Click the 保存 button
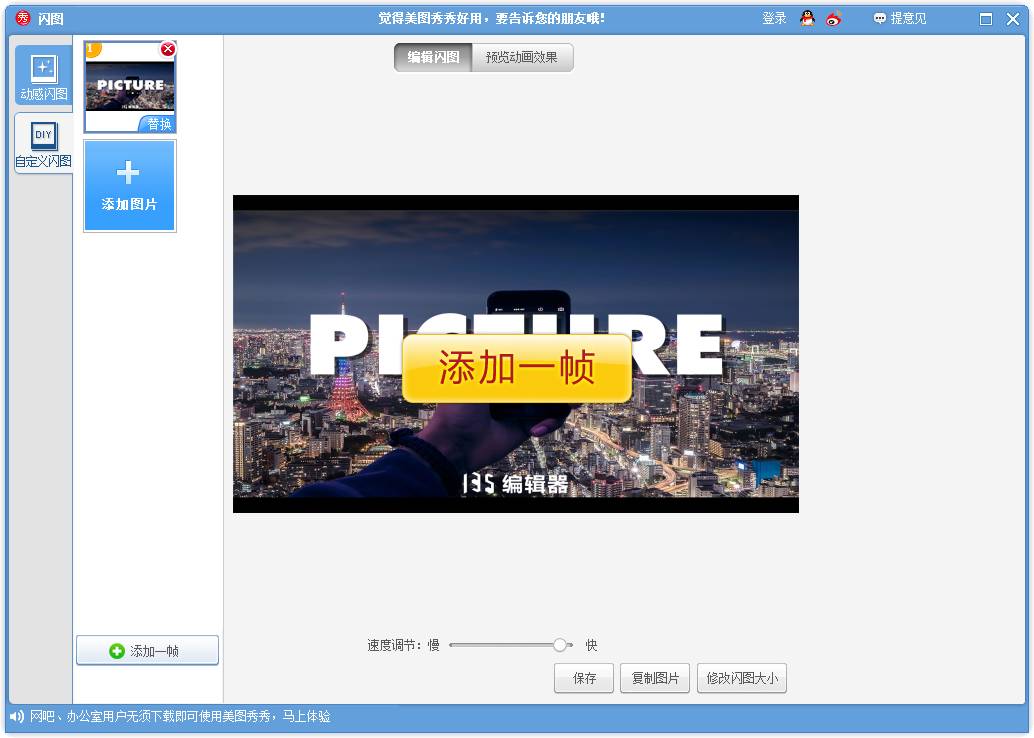The image size is (1034, 738). (x=584, y=678)
